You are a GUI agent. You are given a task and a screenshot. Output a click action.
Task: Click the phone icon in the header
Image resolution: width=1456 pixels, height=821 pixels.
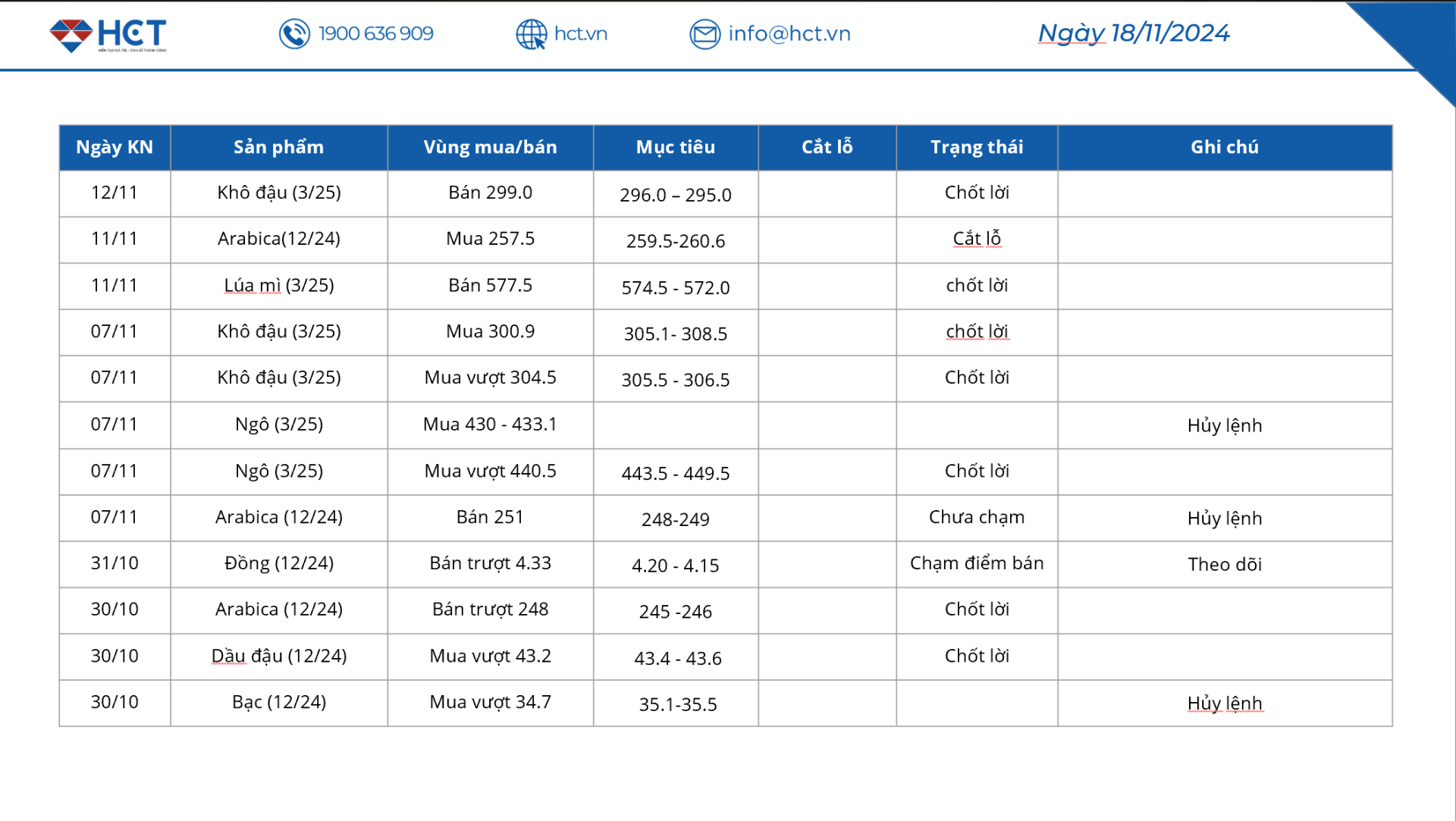coord(294,34)
